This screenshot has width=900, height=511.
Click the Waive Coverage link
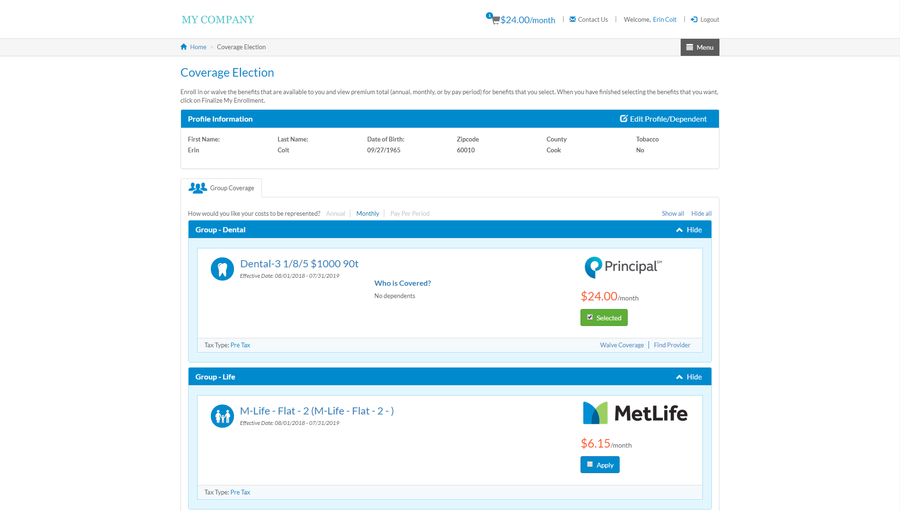coord(621,345)
